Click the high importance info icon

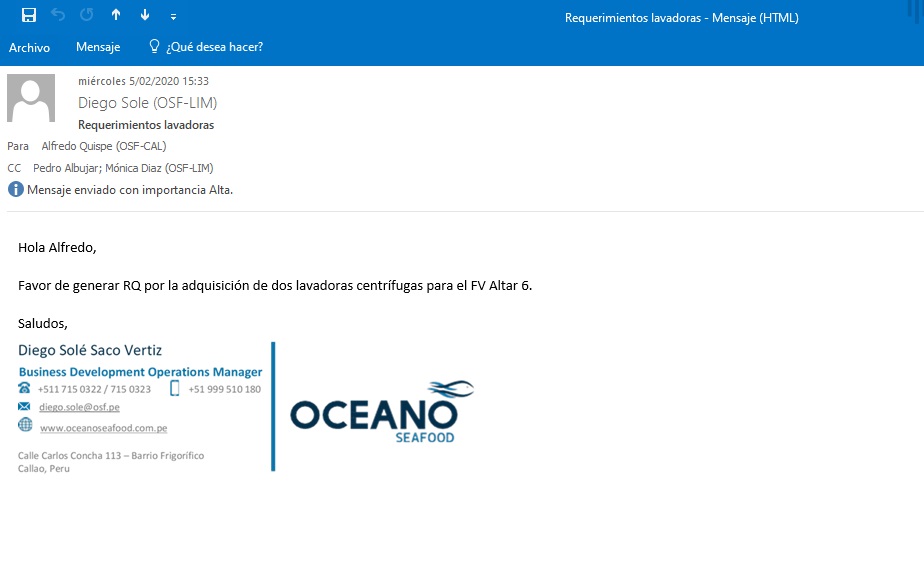pyautogui.click(x=16, y=189)
